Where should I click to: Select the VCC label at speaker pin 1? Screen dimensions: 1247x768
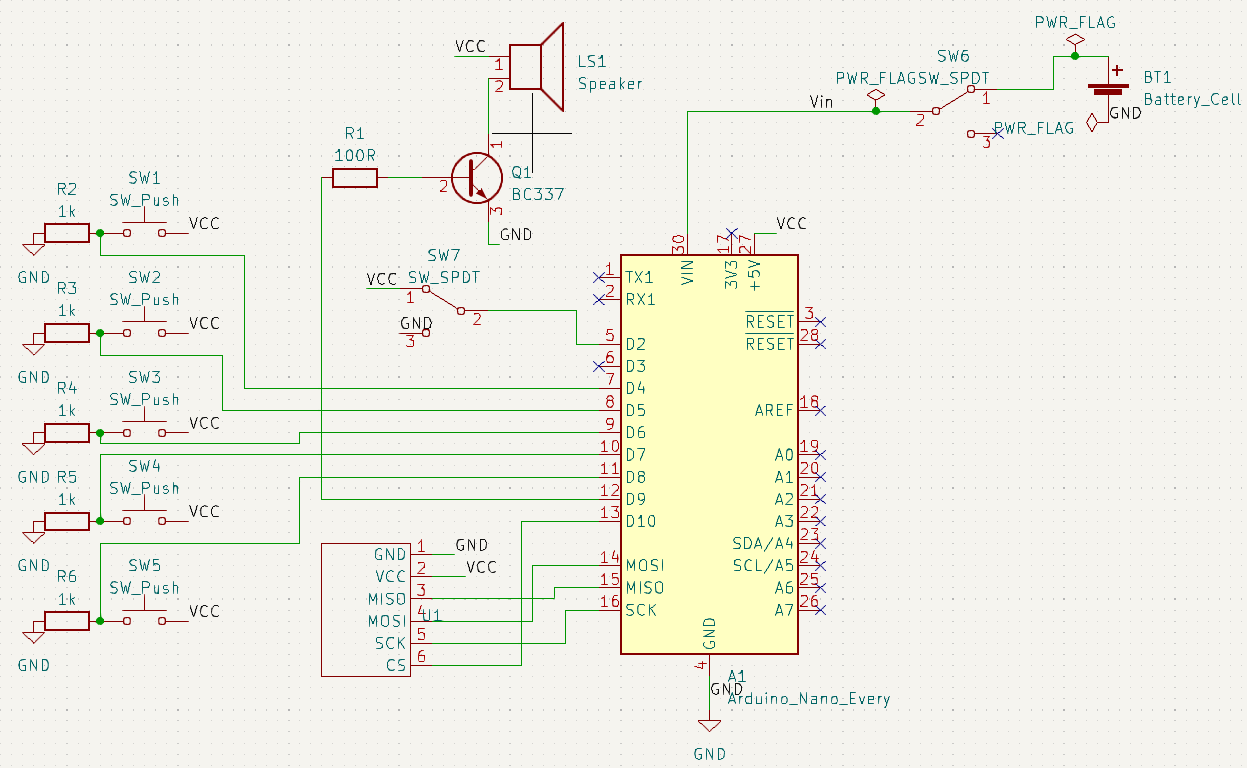point(471,46)
